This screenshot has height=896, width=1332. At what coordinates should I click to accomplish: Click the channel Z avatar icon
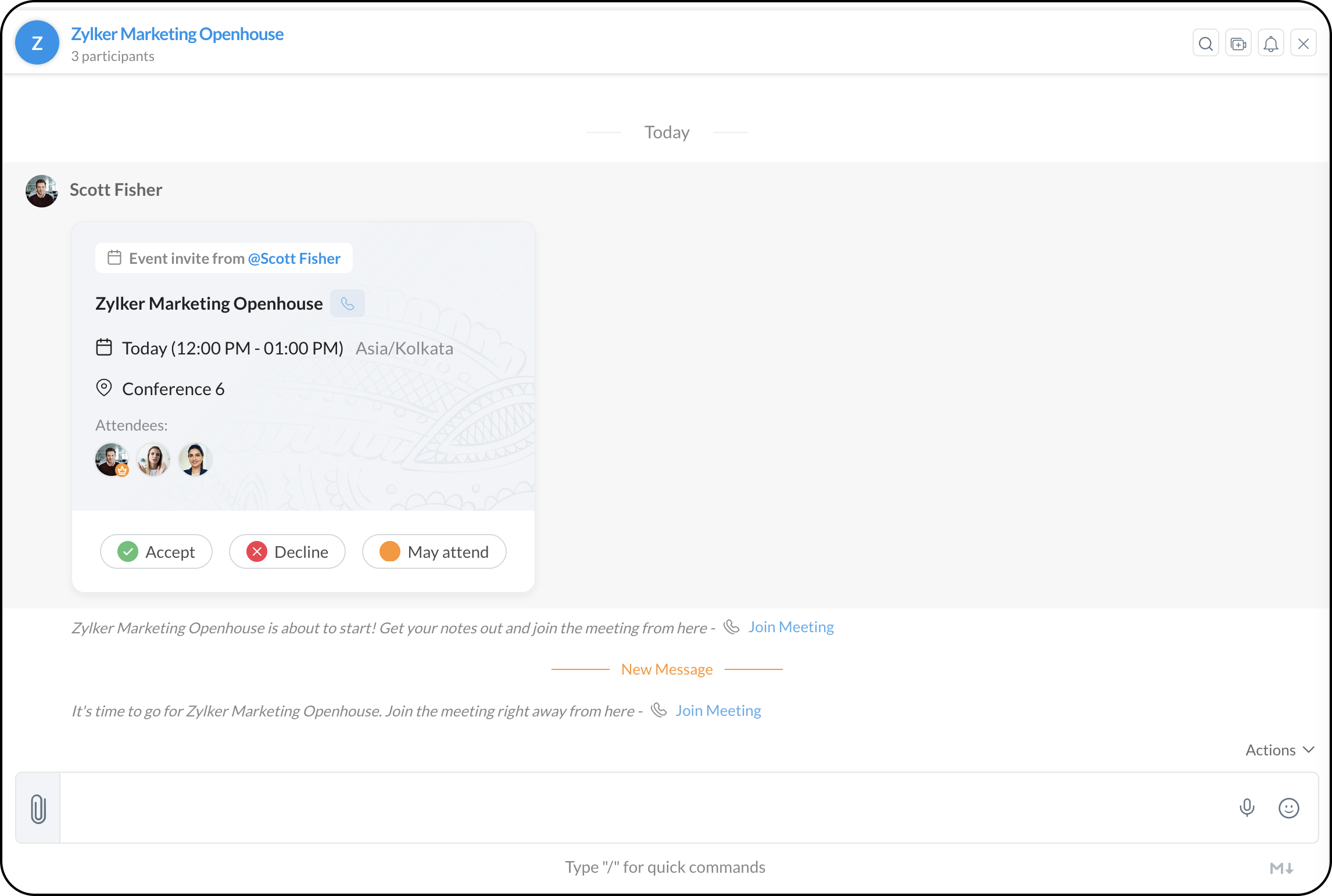click(37, 43)
